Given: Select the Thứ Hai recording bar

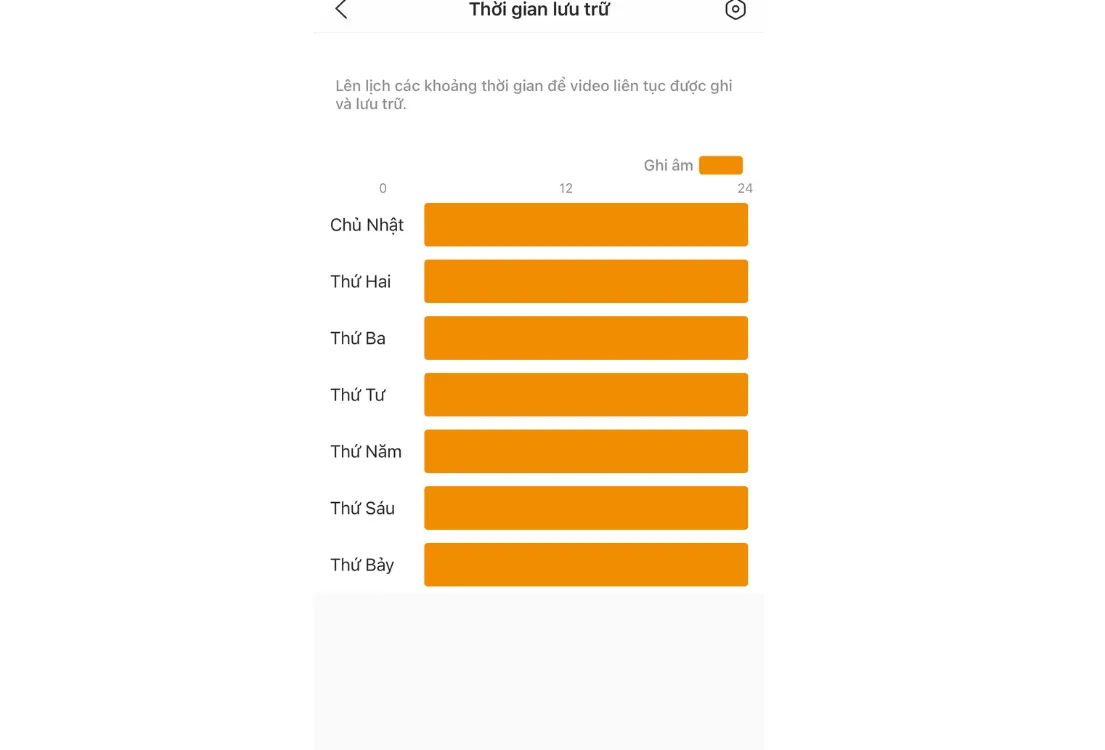Looking at the screenshot, I should [585, 281].
